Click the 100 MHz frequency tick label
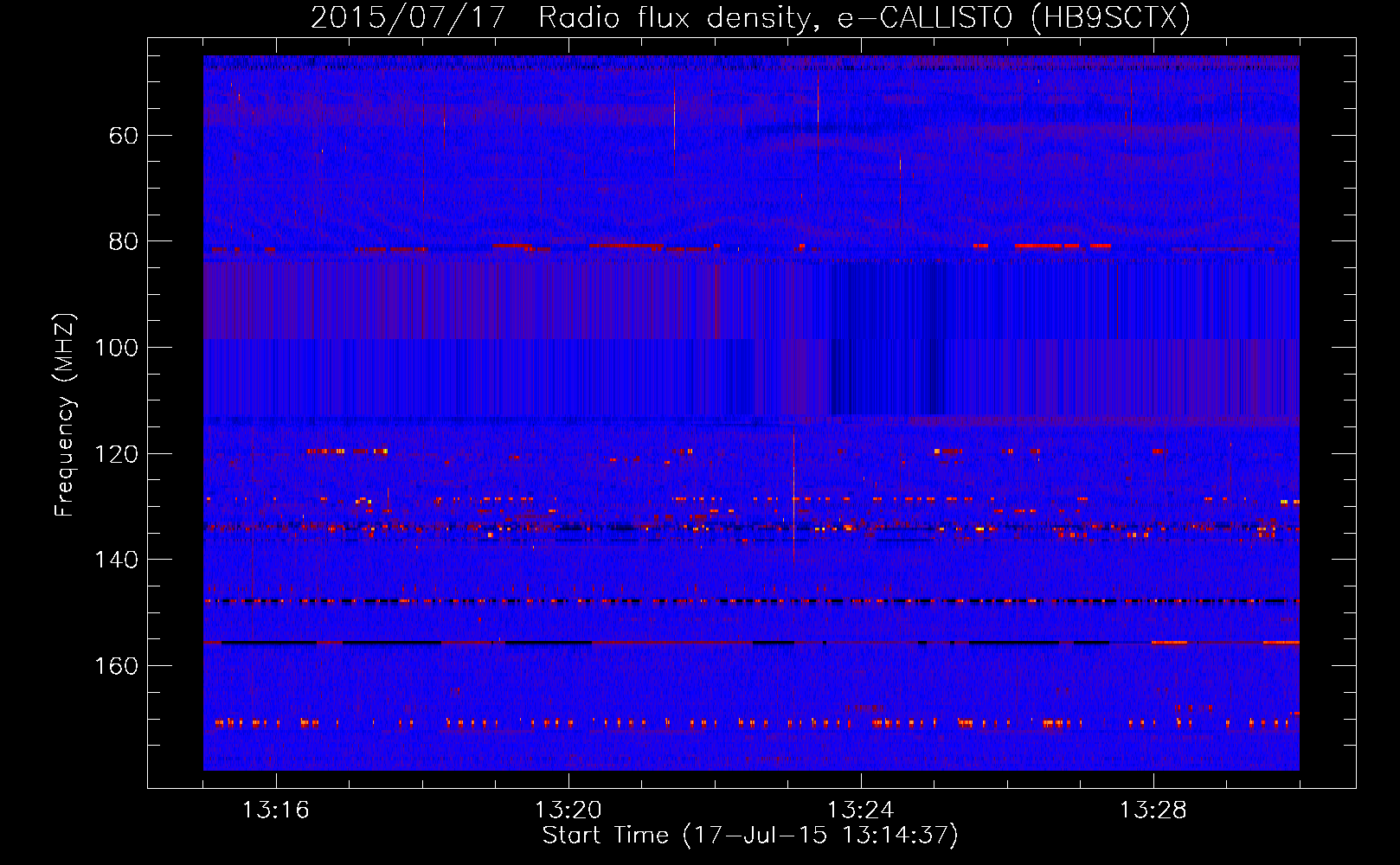 tap(116, 348)
